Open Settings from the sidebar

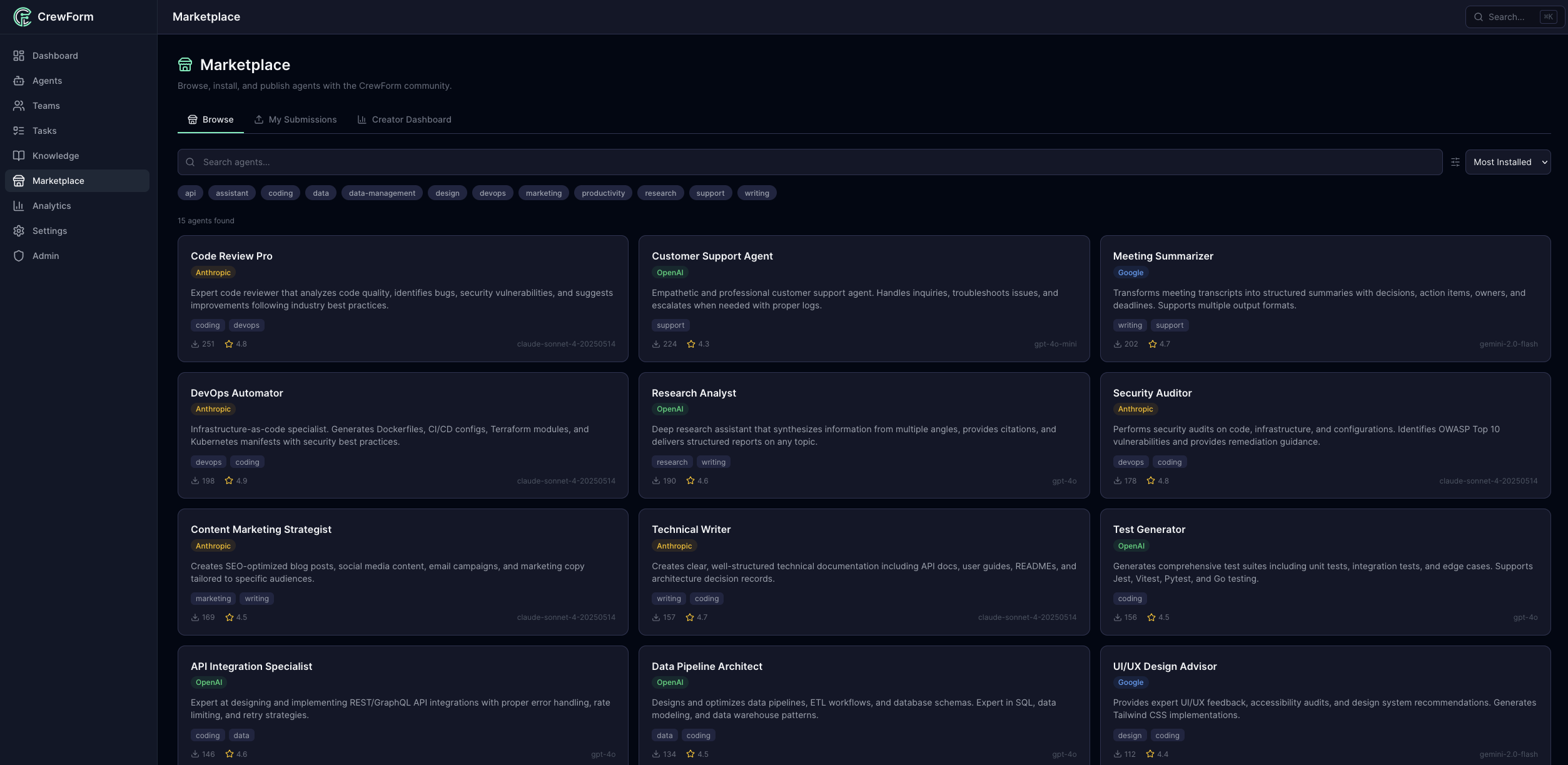(50, 230)
